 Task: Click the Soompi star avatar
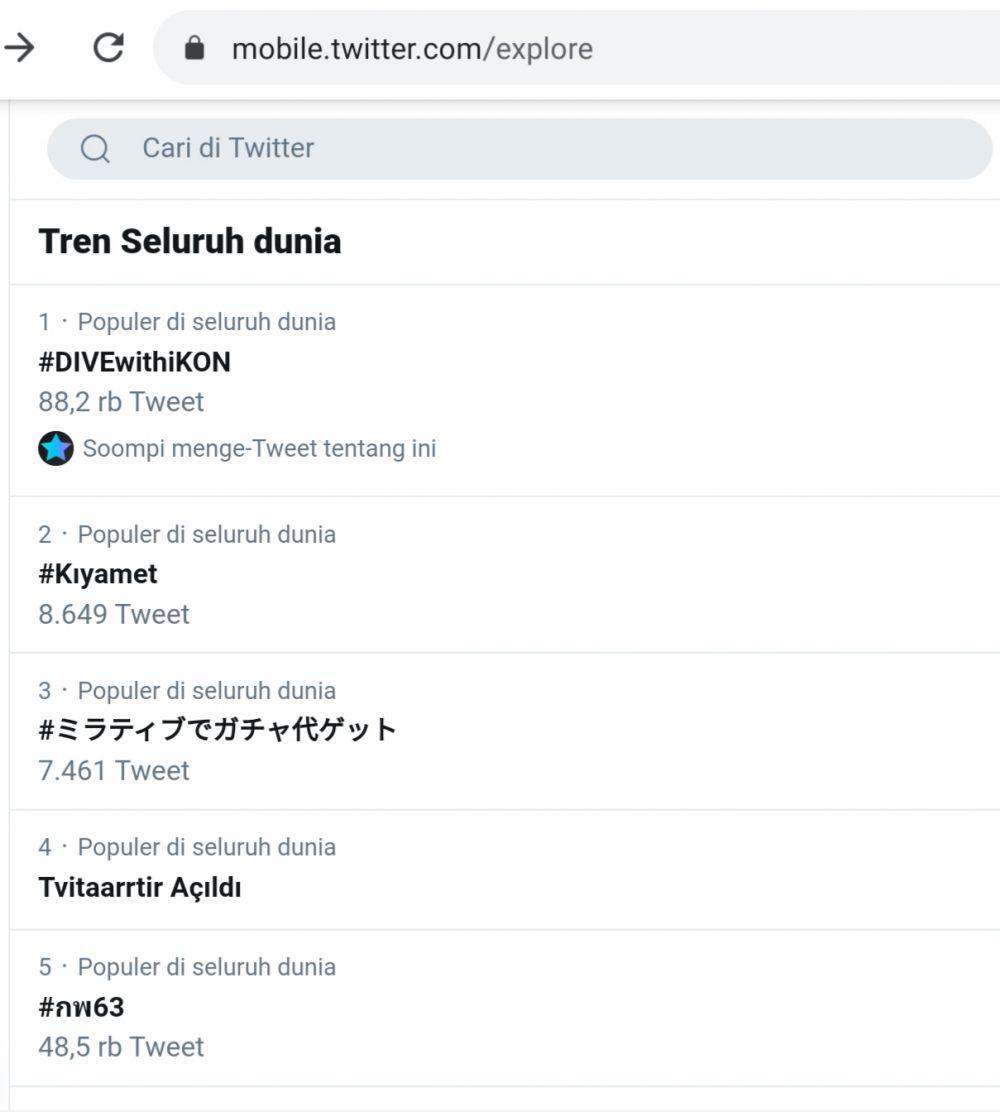point(56,448)
